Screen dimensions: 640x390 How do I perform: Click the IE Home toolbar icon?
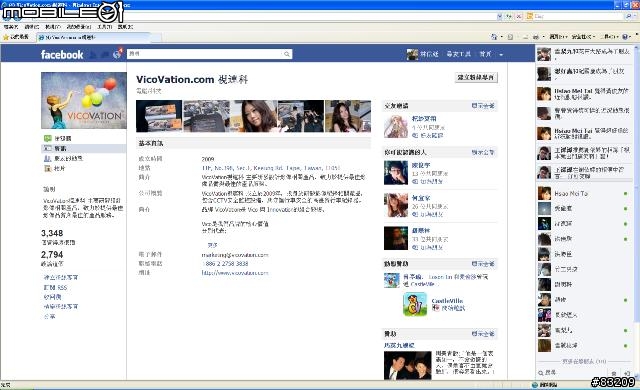coord(494,37)
